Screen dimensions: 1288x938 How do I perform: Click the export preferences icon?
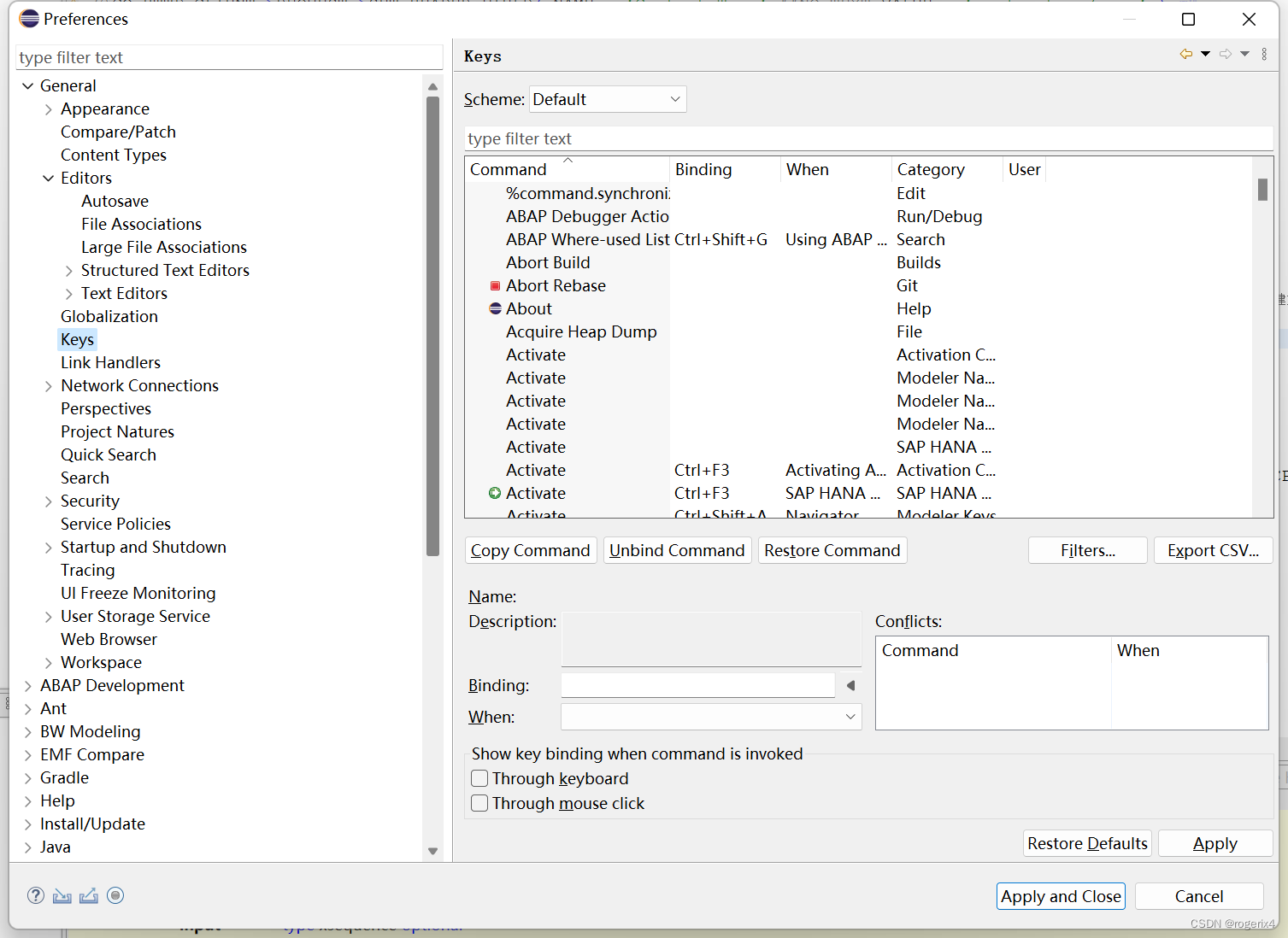pos(89,895)
